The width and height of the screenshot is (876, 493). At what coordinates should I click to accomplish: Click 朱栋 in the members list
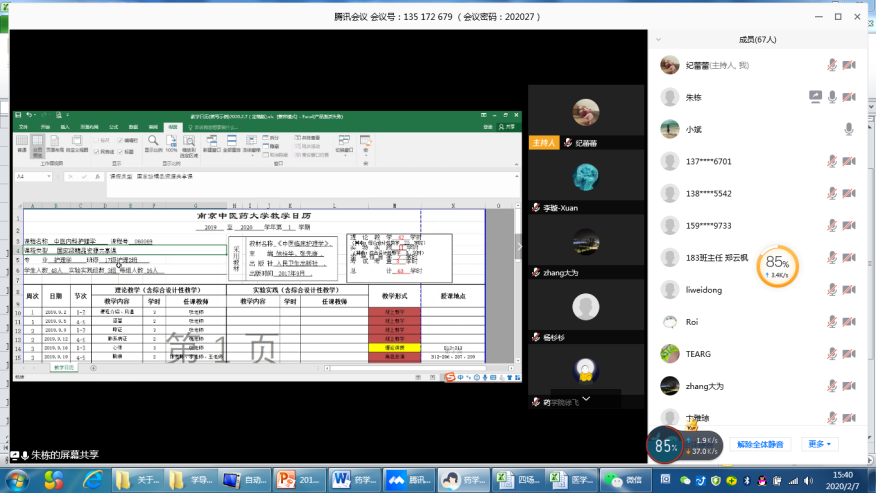click(x=694, y=97)
